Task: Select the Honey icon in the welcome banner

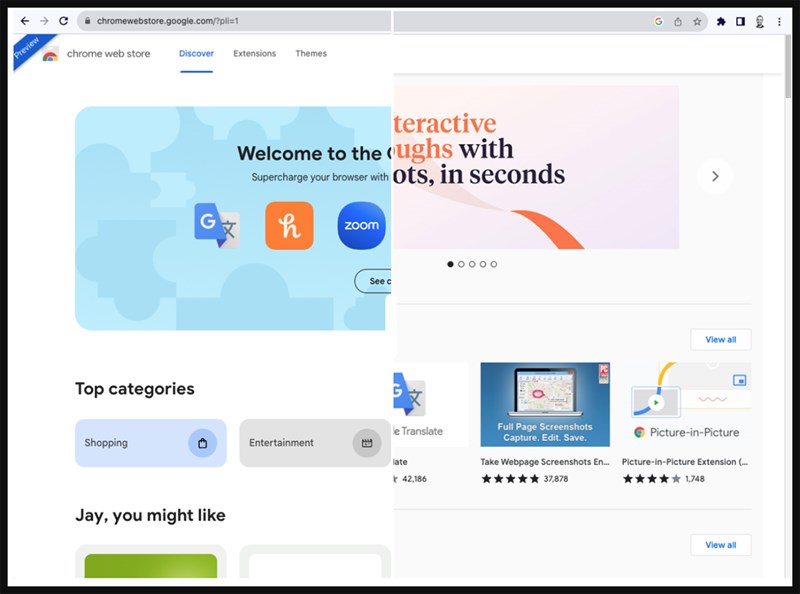Action: coord(288,225)
